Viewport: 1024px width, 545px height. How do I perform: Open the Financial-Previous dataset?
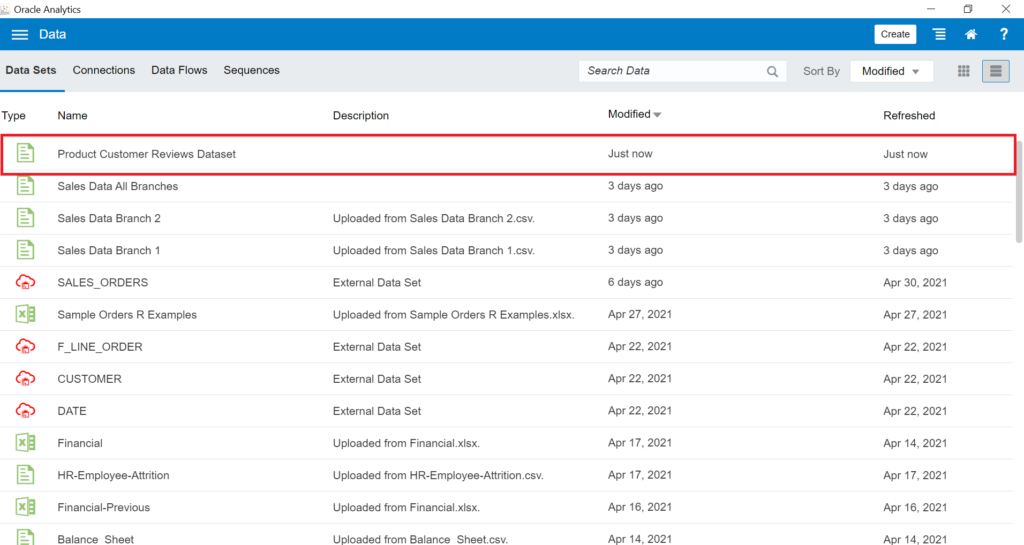[x=103, y=507]
